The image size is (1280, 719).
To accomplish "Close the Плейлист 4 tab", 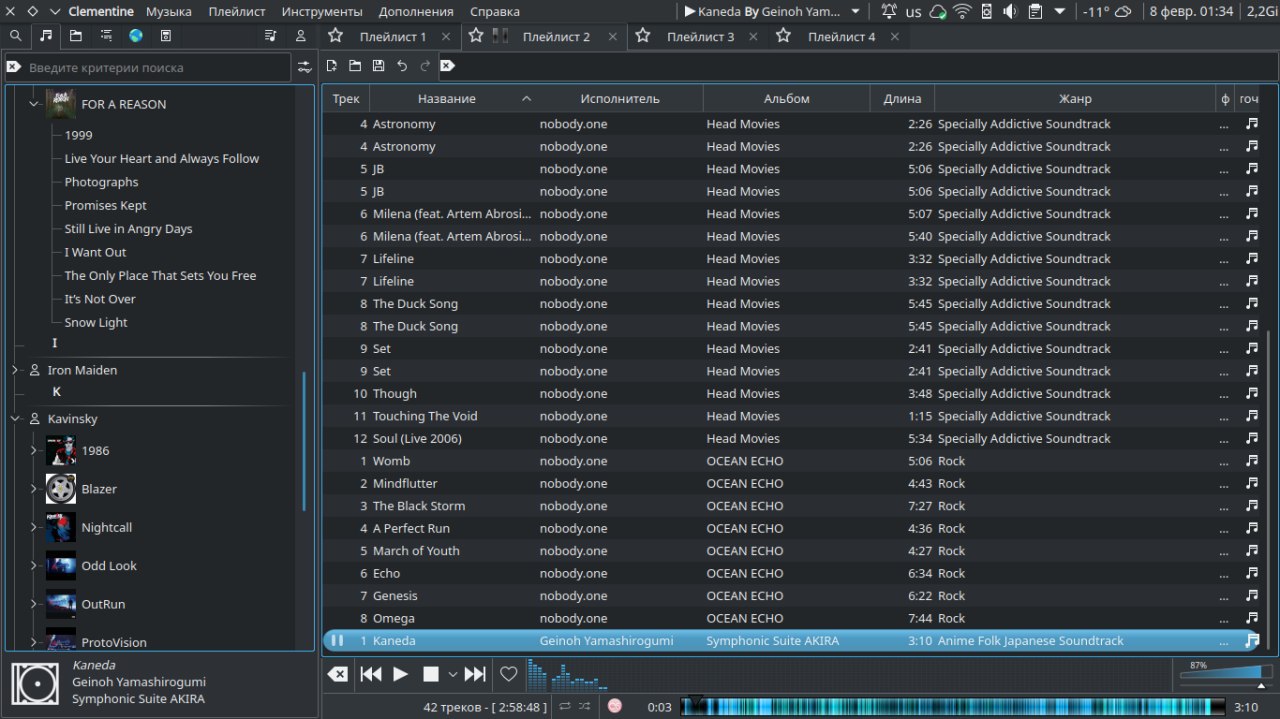I will pos(894,37).
